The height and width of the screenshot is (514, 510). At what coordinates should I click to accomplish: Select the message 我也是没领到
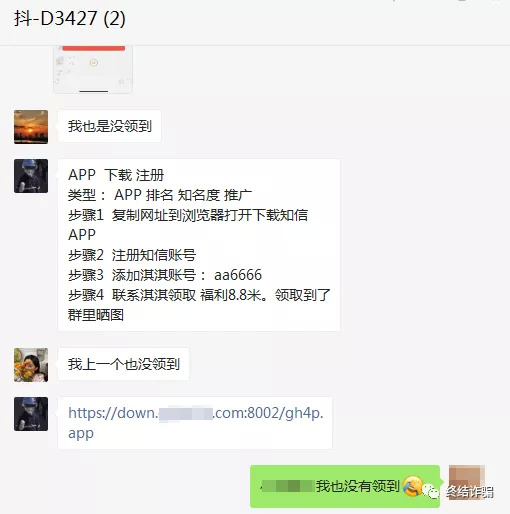click(110, 126)
